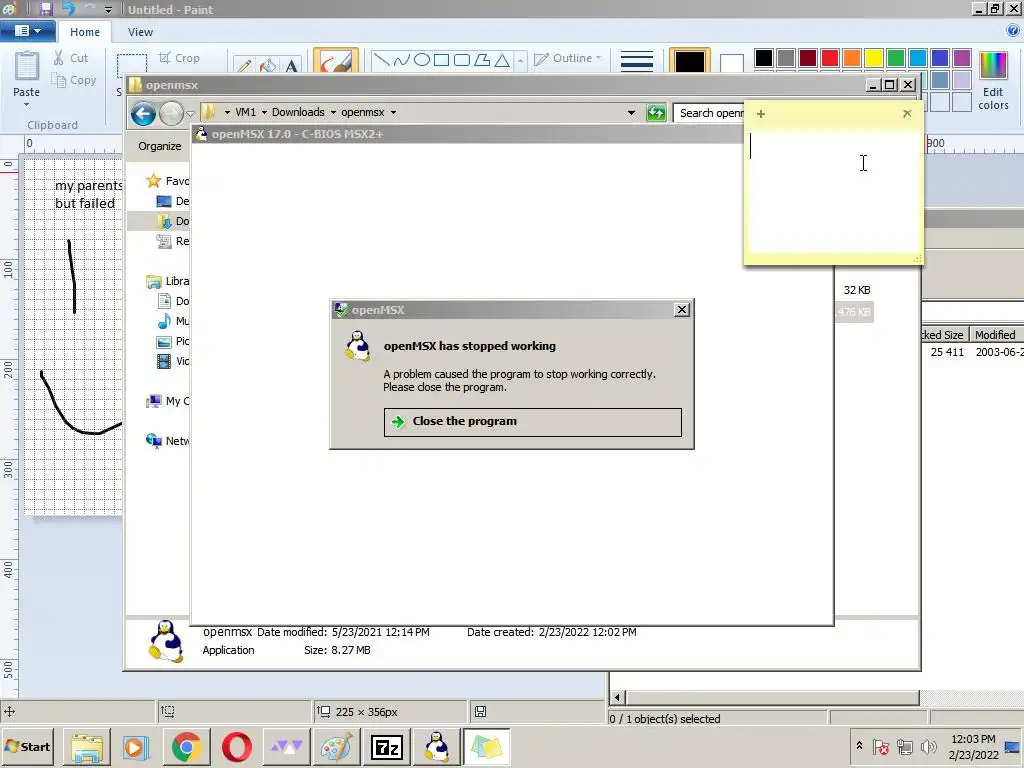This screenshot has height=768, width=1024.
Task: Click the volume icon in system tray
Action: [928, 746]
